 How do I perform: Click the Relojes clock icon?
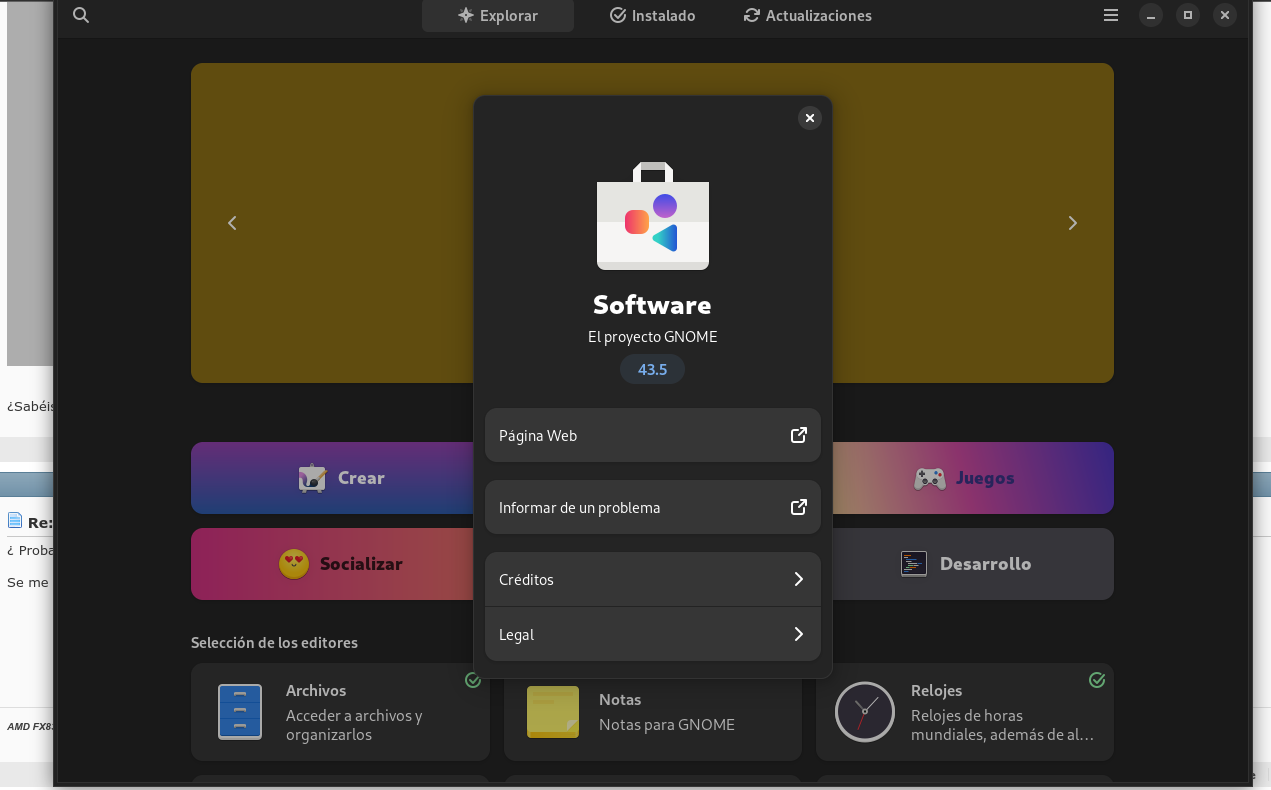[x=865, y=712]
